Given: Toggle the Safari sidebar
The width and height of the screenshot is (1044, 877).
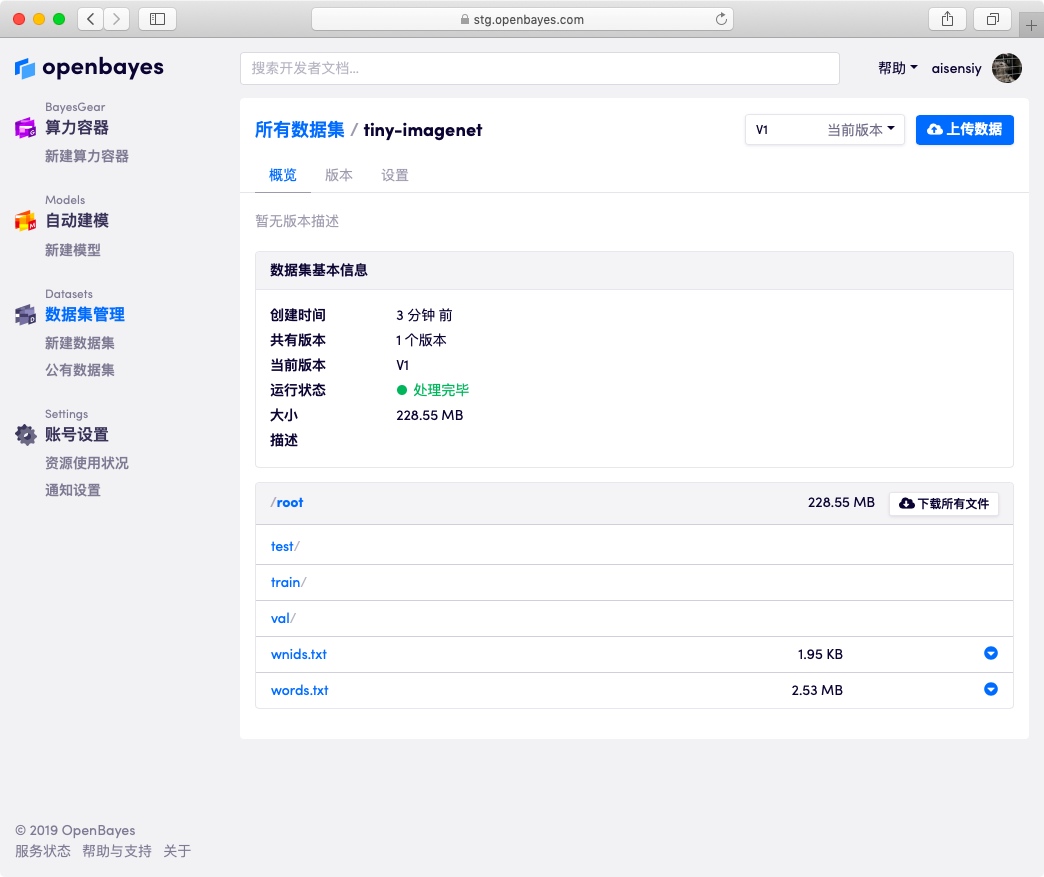Looking at the screenshot, I should coord(157,19).
